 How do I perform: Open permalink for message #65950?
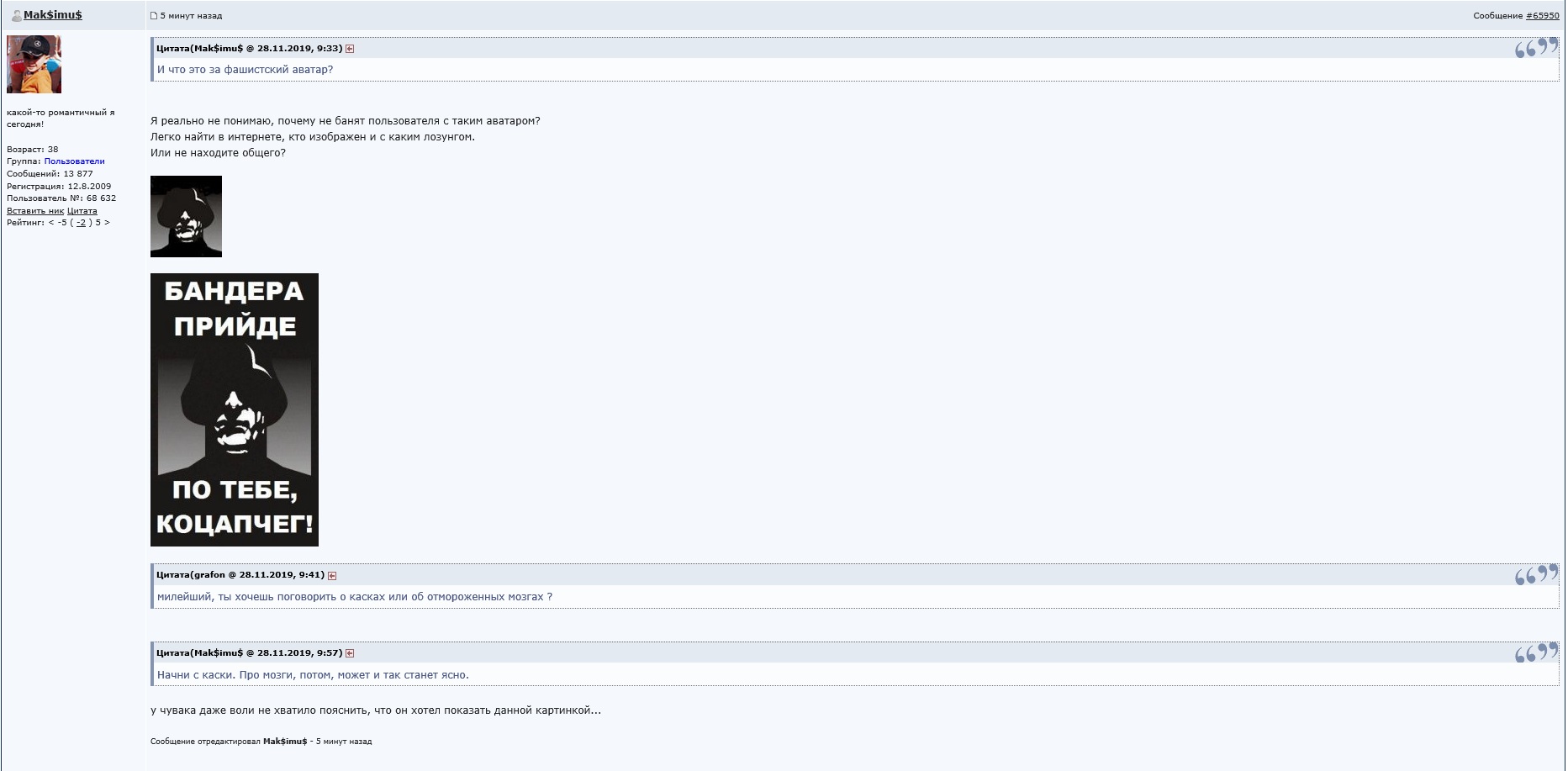click(x=1542, y=16)
